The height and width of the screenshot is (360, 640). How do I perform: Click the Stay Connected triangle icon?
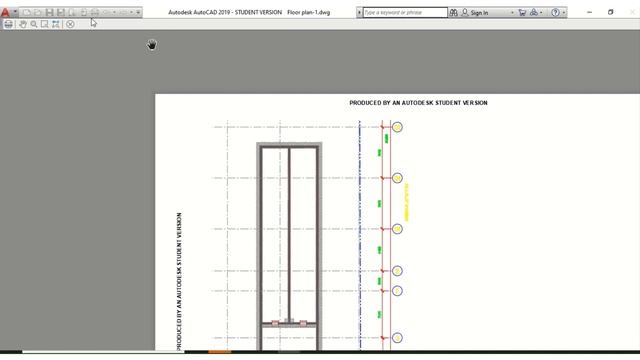pyautogui.click(x=533, y=13)
